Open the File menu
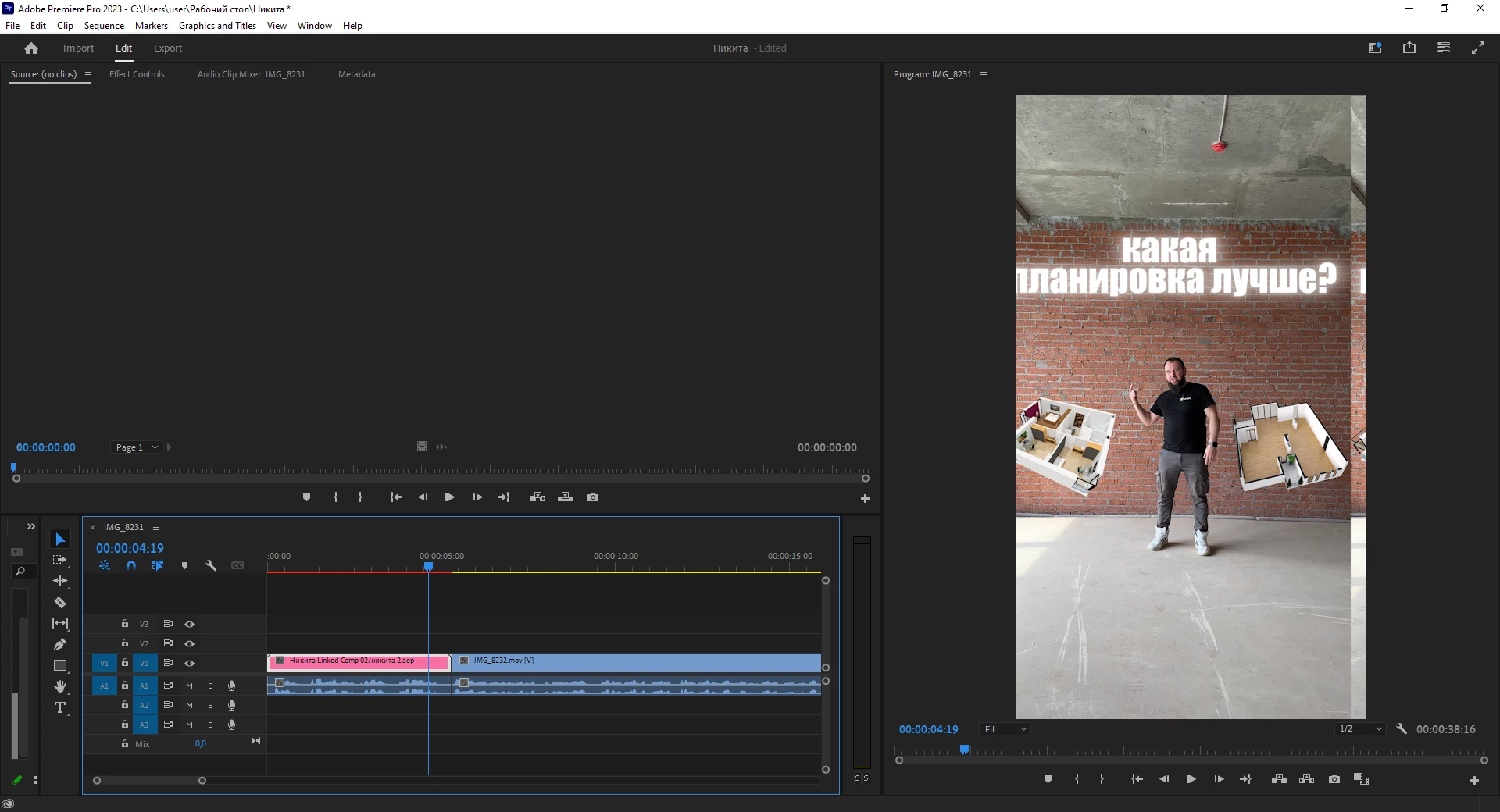 pos(12,26)
